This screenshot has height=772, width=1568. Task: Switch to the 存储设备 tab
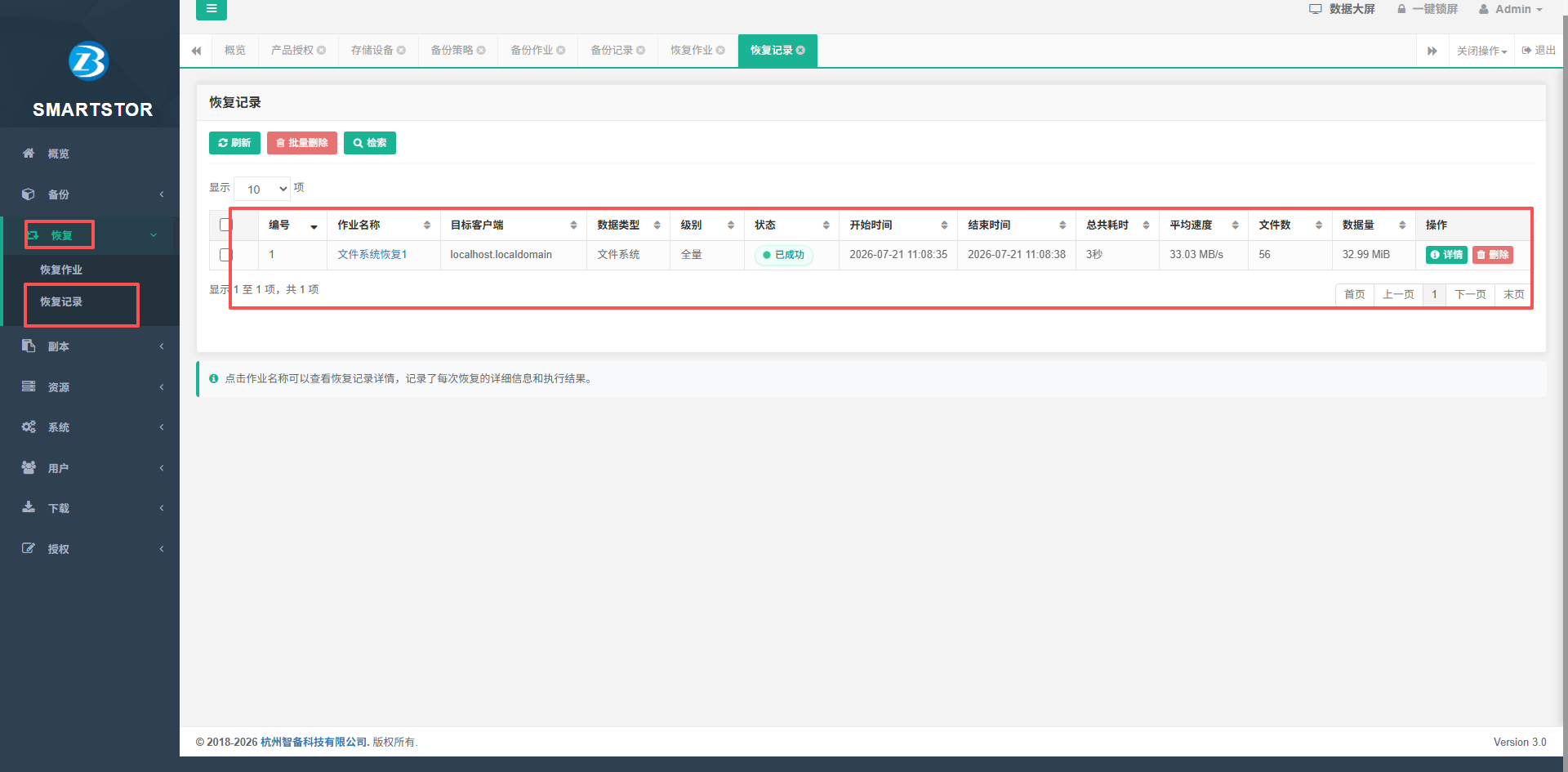(x=372, y=51)
